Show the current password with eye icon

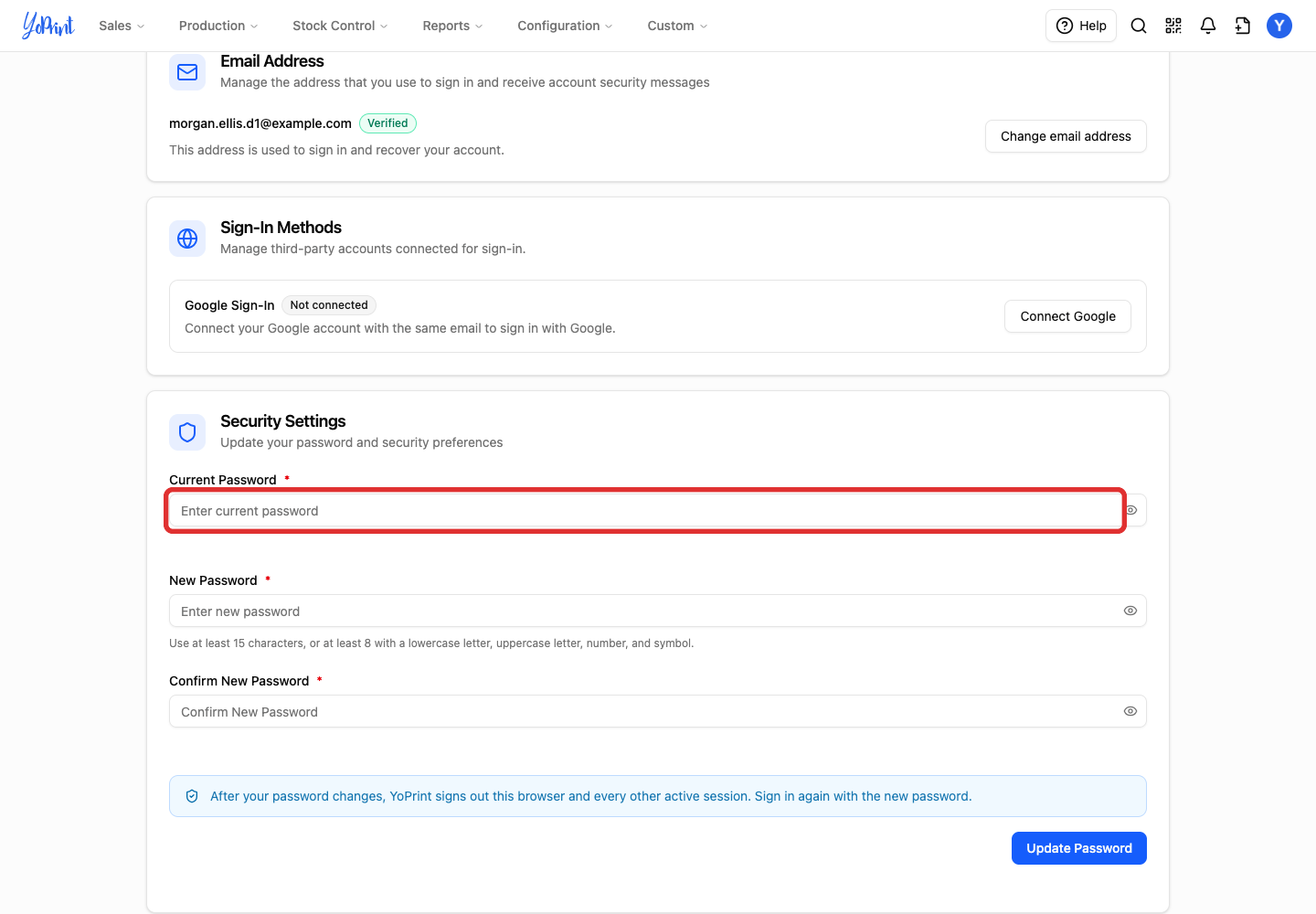pos(1131,510)
